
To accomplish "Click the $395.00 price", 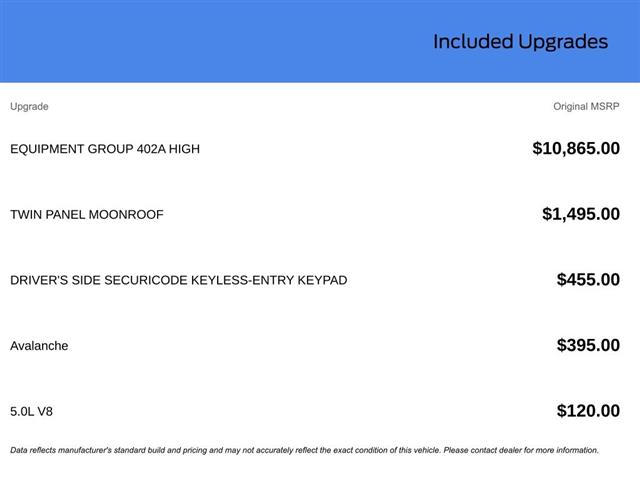I will [588, 346].
